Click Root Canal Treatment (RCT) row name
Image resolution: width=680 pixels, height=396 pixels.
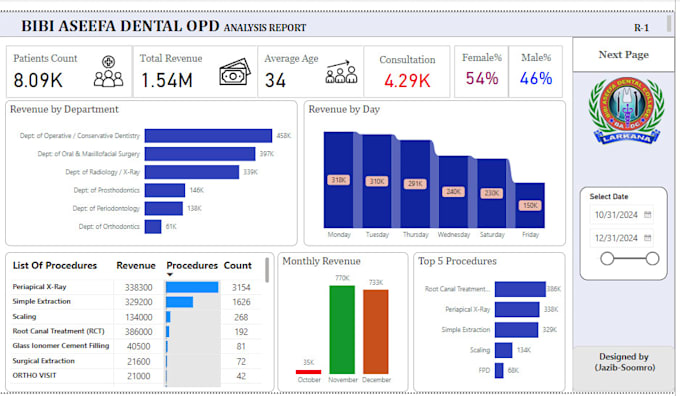(x=59, y=331)
